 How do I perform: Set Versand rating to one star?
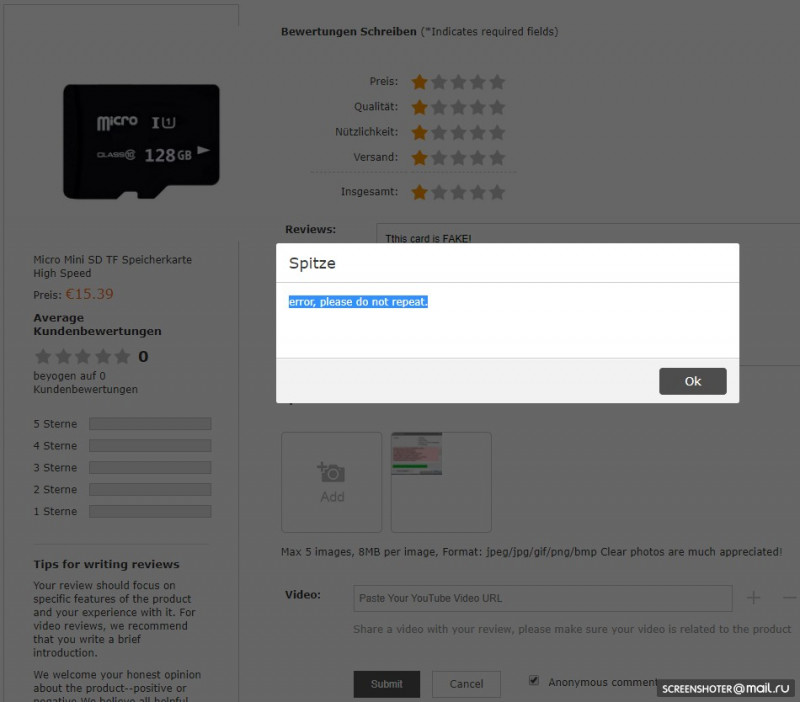point(419,158)
